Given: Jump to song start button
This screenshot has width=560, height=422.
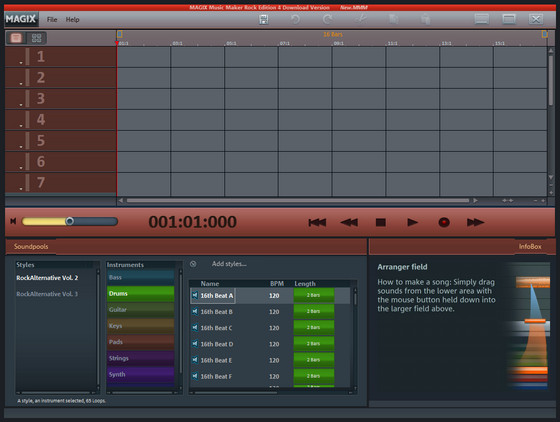Looking at the screenshot, I should (x=317, y=222).
